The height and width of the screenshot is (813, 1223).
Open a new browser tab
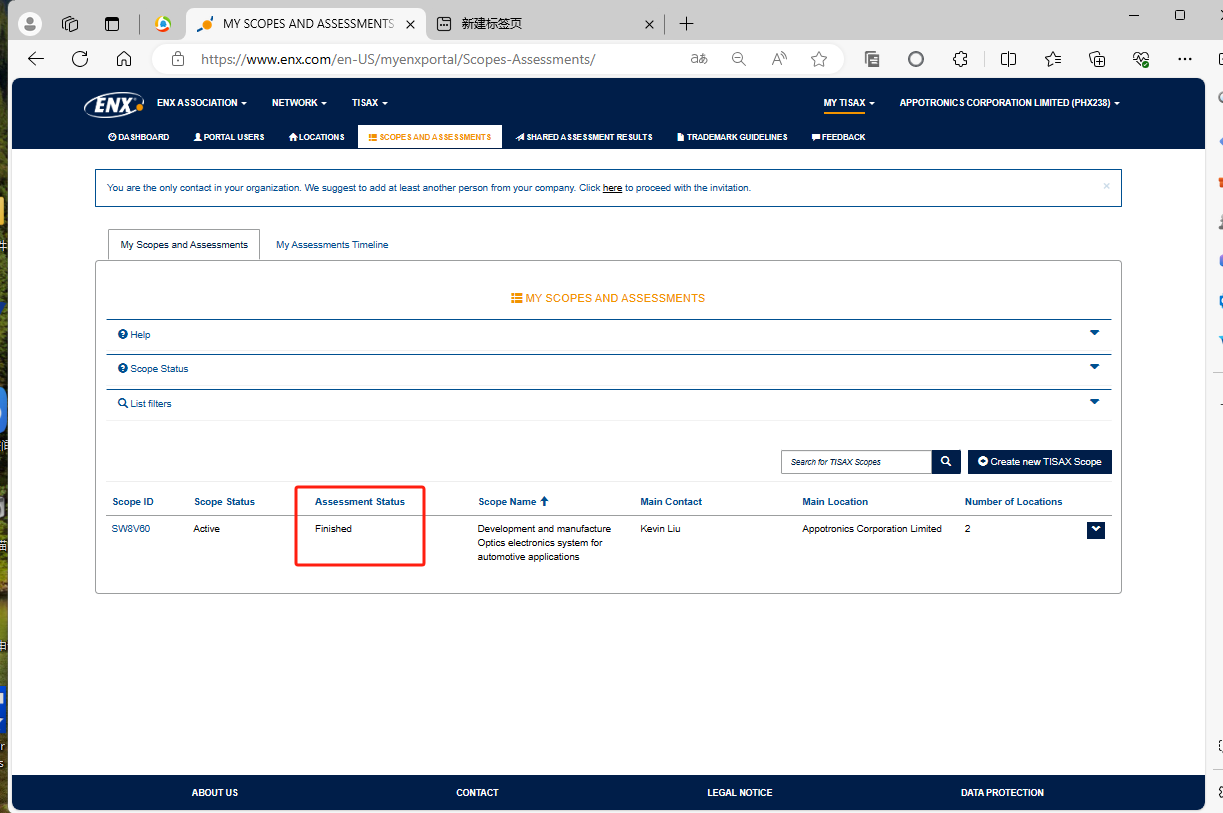686,24
